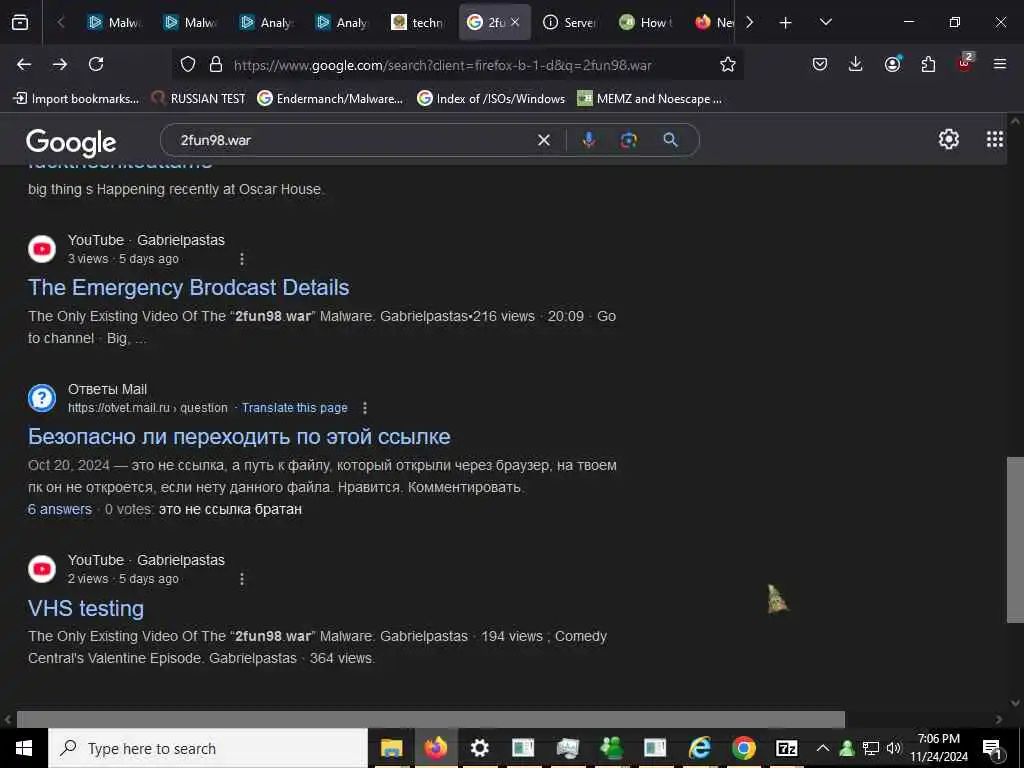
Task: Open options for the Ответы Mail result
Action: 364,408
